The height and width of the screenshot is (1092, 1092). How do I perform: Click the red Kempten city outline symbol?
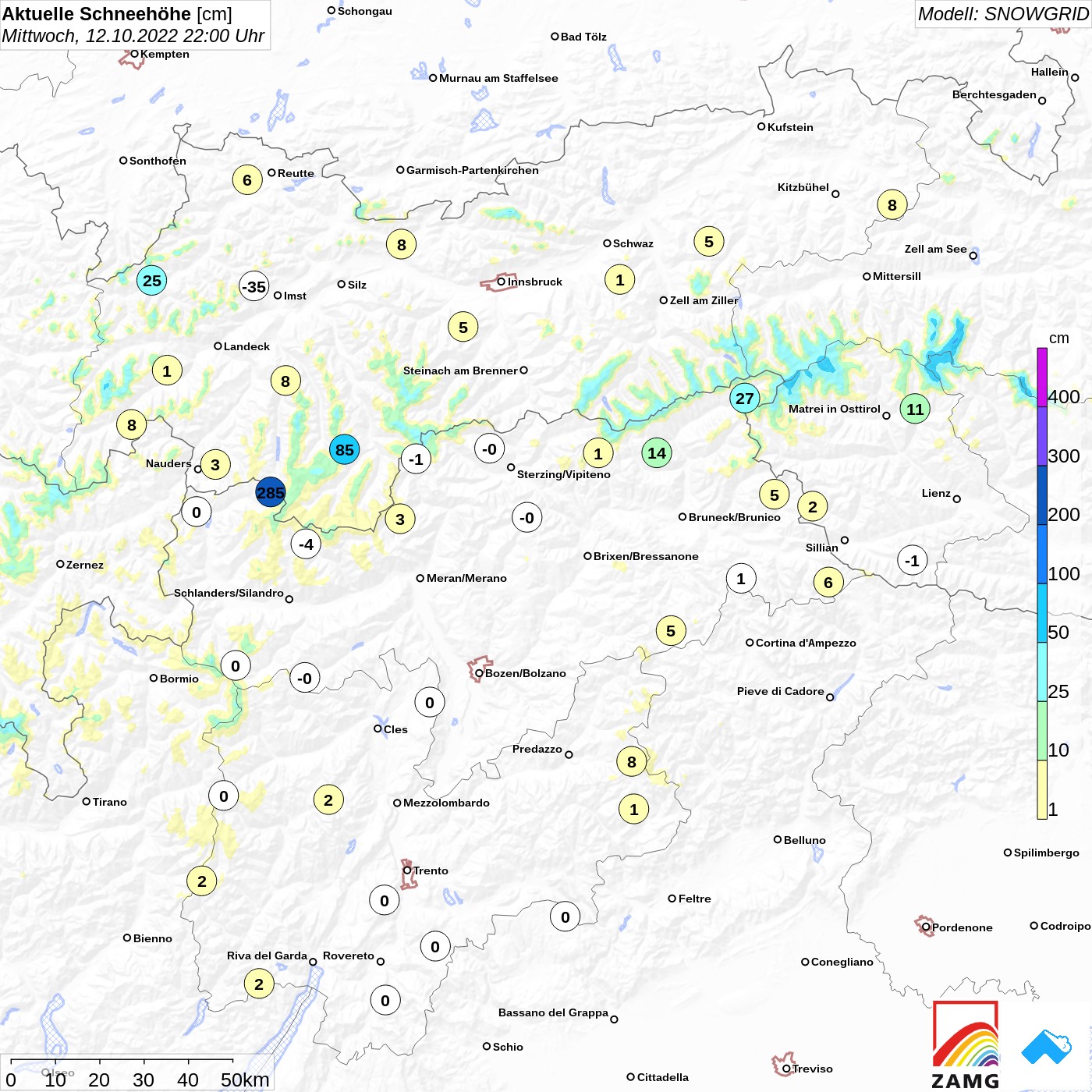131,58
